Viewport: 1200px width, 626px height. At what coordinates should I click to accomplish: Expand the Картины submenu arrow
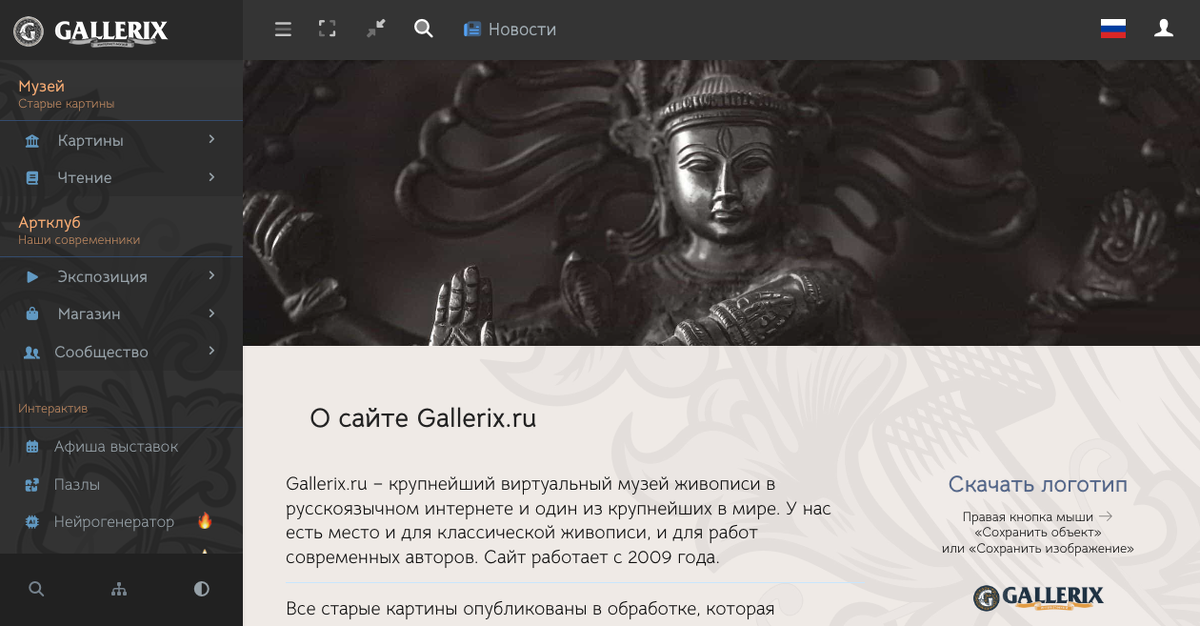212,139
